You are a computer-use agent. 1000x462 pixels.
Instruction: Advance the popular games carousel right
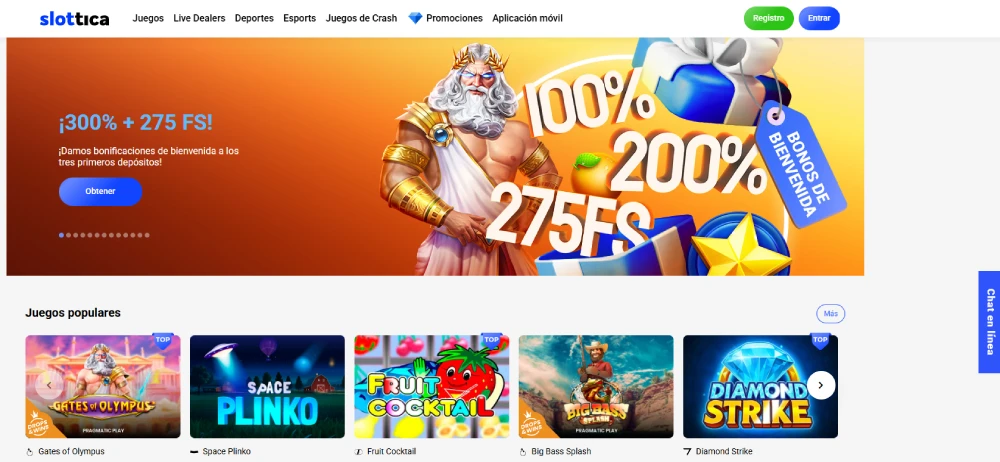[821, 385]
